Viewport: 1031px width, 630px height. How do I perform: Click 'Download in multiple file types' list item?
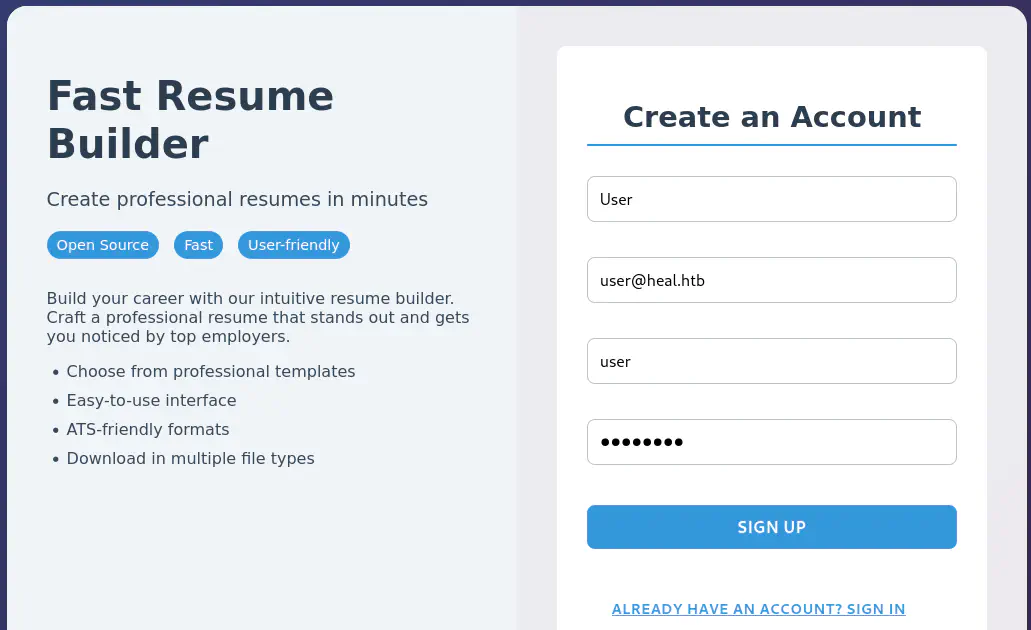click(x=190, y=458)
